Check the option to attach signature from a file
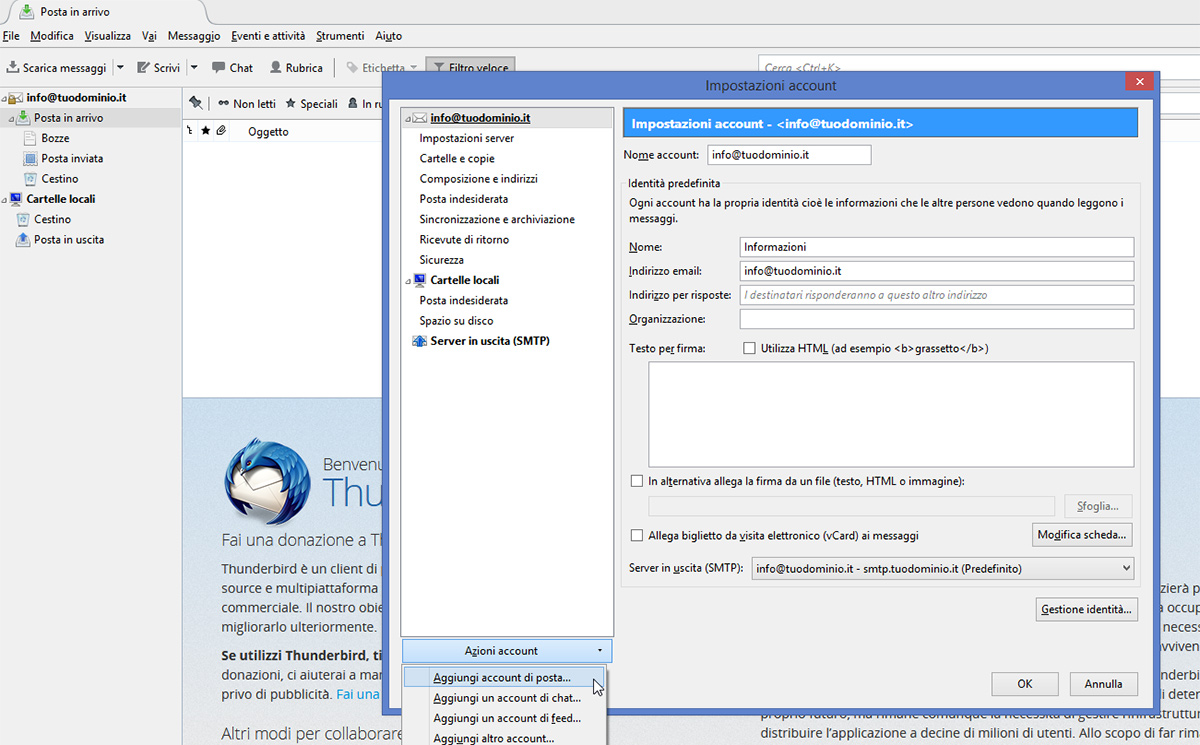This screenshot has width=1200, height=745. pyautogui.click(x=637, y=481)
